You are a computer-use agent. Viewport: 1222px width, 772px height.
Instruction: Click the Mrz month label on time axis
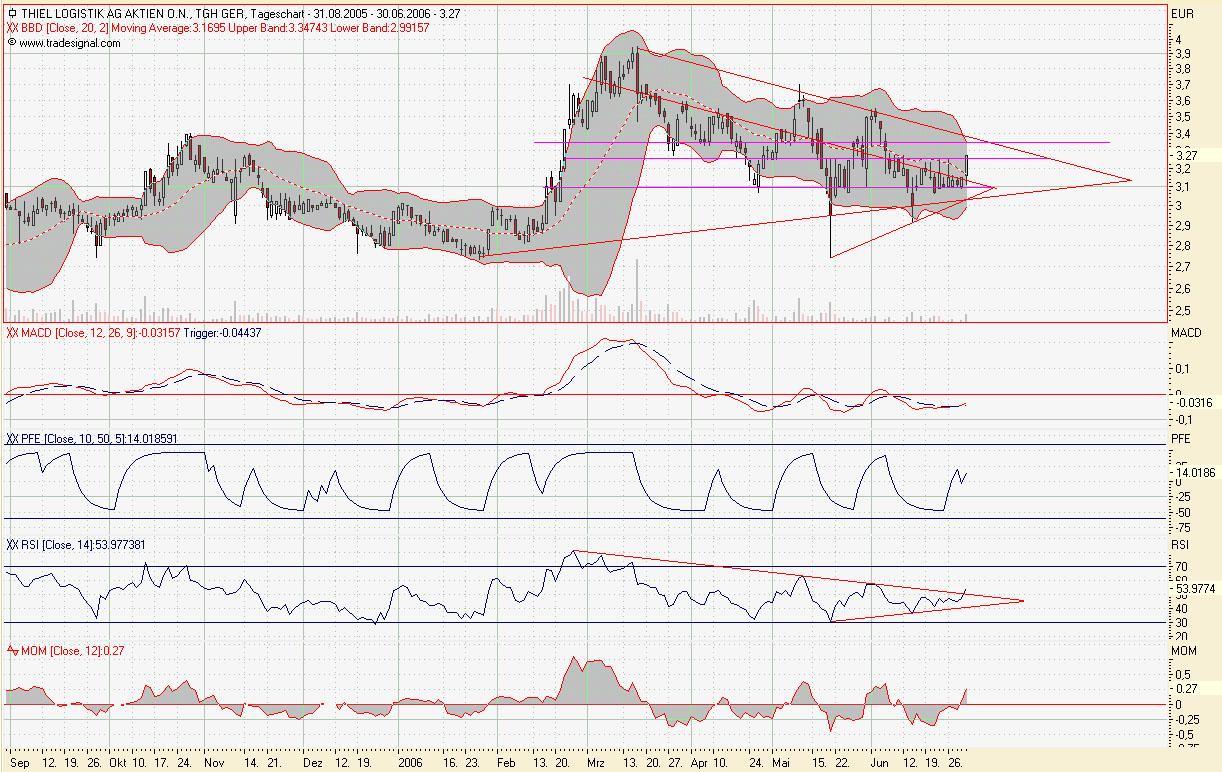pyautogui.click(x=597, y=761)
